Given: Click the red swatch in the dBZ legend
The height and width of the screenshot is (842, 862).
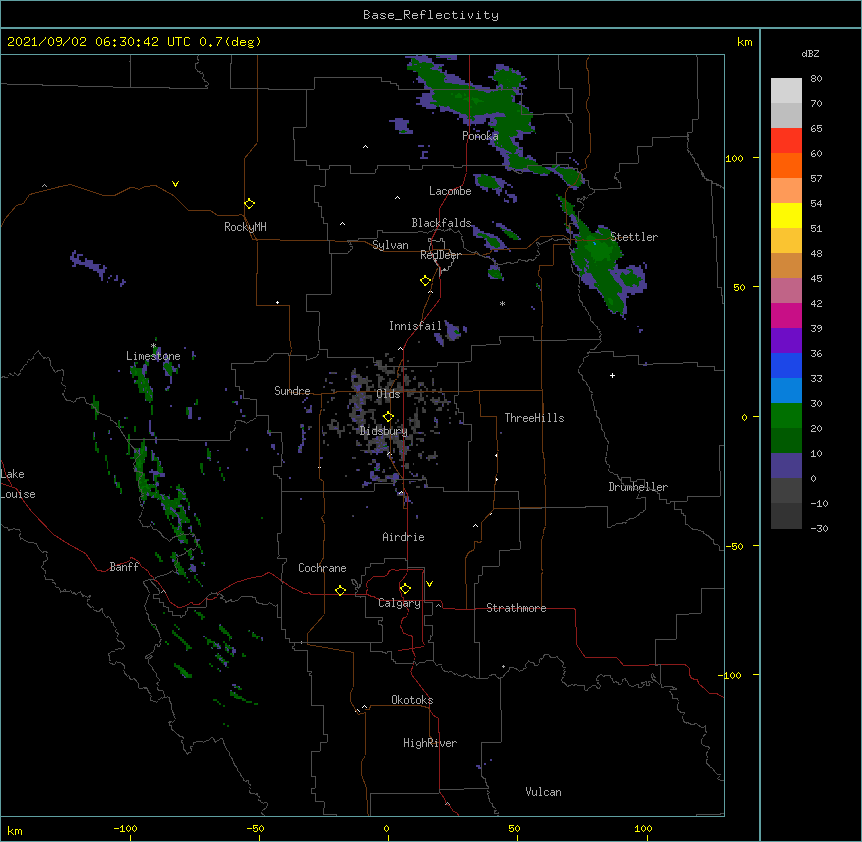Looking at the screenshot, I should tap(786, 141).
